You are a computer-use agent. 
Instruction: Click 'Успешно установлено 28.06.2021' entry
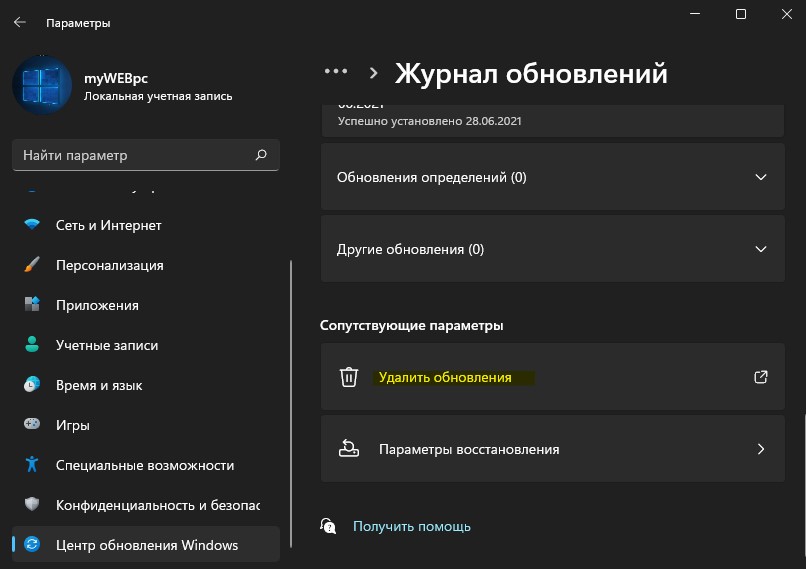429,121
